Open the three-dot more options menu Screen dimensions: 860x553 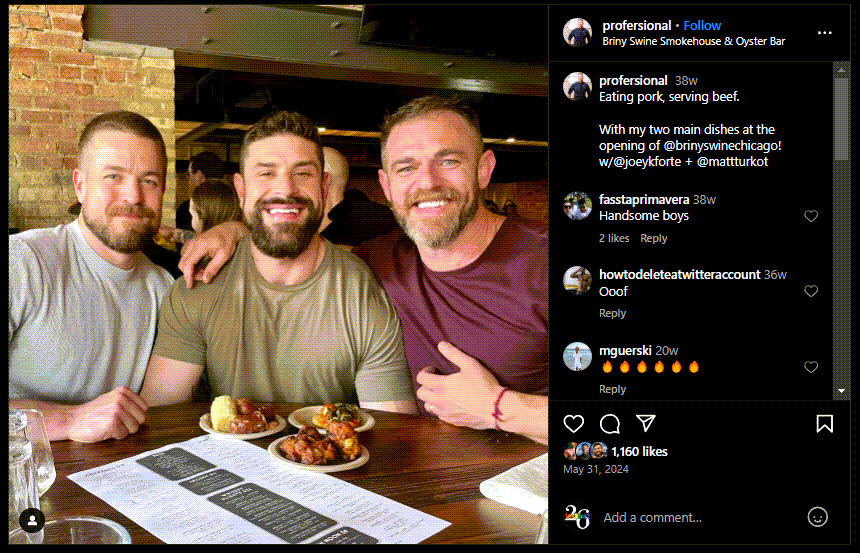pos(824,33)
